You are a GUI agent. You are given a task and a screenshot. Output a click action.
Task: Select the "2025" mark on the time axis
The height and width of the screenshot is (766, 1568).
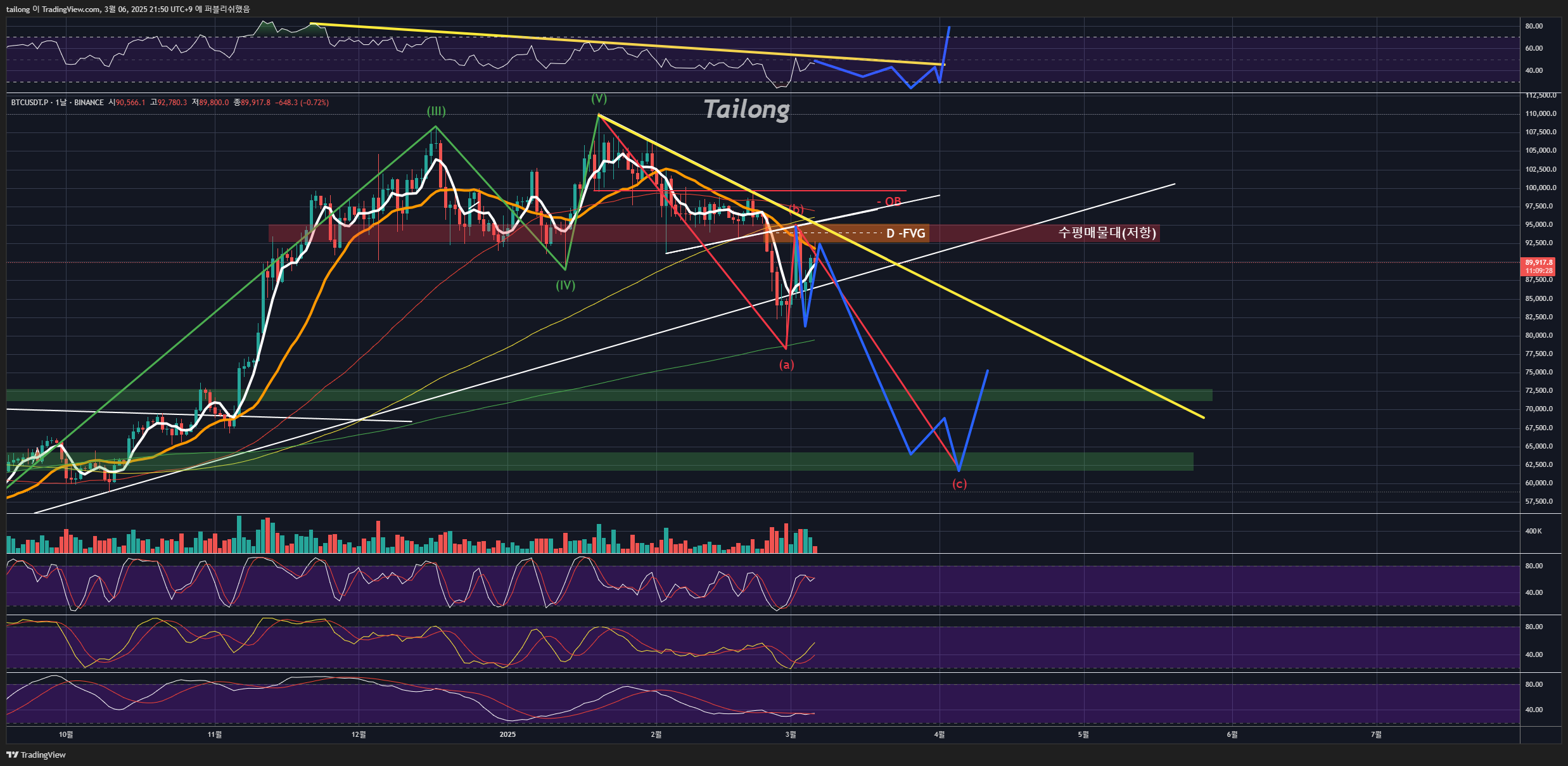point(506,734)
